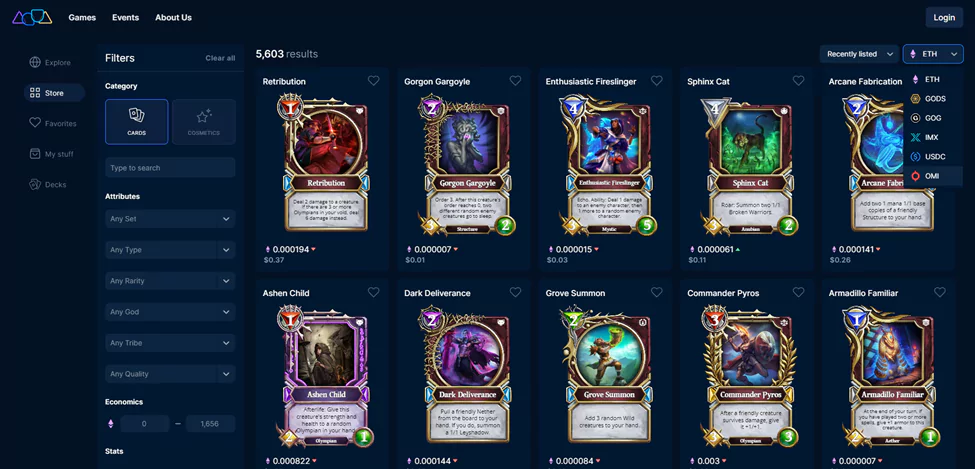Open Favorites heart icon in sidebar
This screenshot has height=469, width=975.
click(35, 123)
